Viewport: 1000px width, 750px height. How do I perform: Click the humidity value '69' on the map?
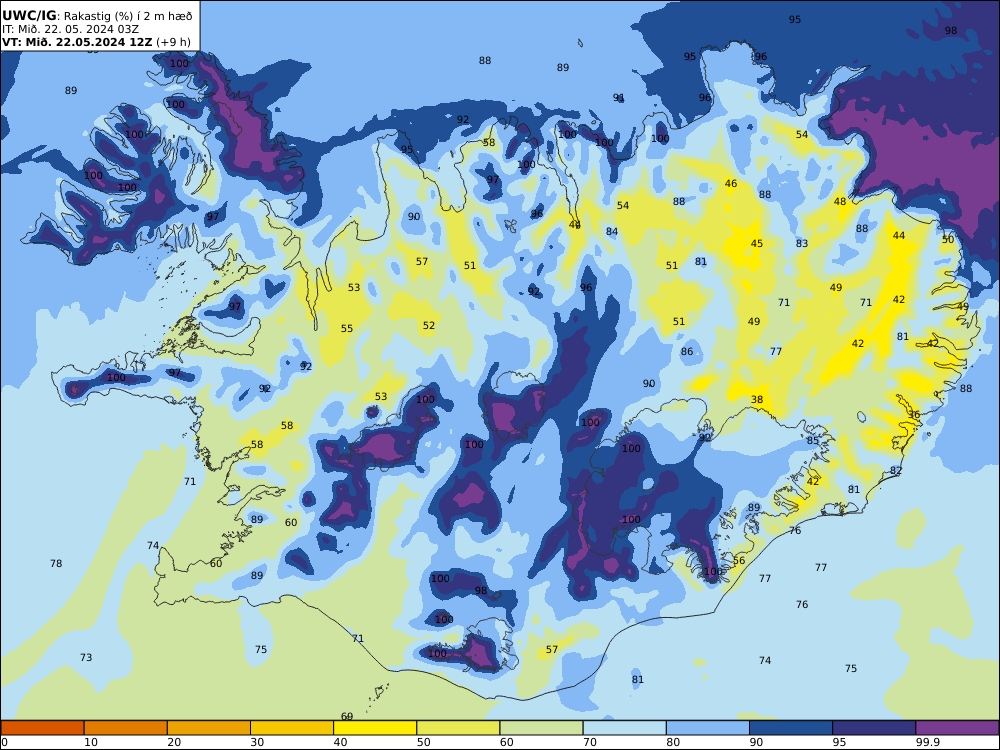click(347, 717)
